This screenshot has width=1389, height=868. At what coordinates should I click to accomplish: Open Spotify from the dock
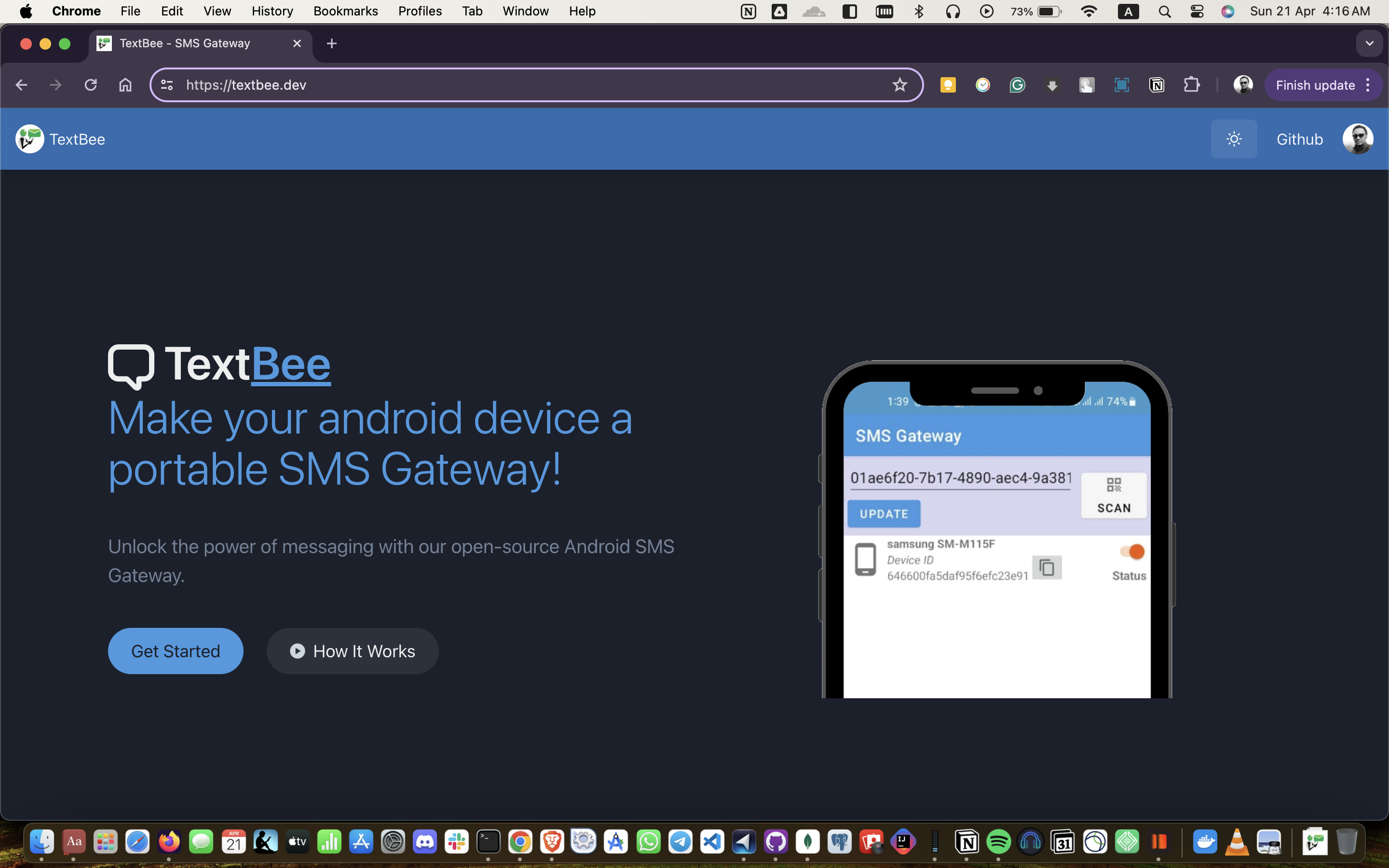999,841
